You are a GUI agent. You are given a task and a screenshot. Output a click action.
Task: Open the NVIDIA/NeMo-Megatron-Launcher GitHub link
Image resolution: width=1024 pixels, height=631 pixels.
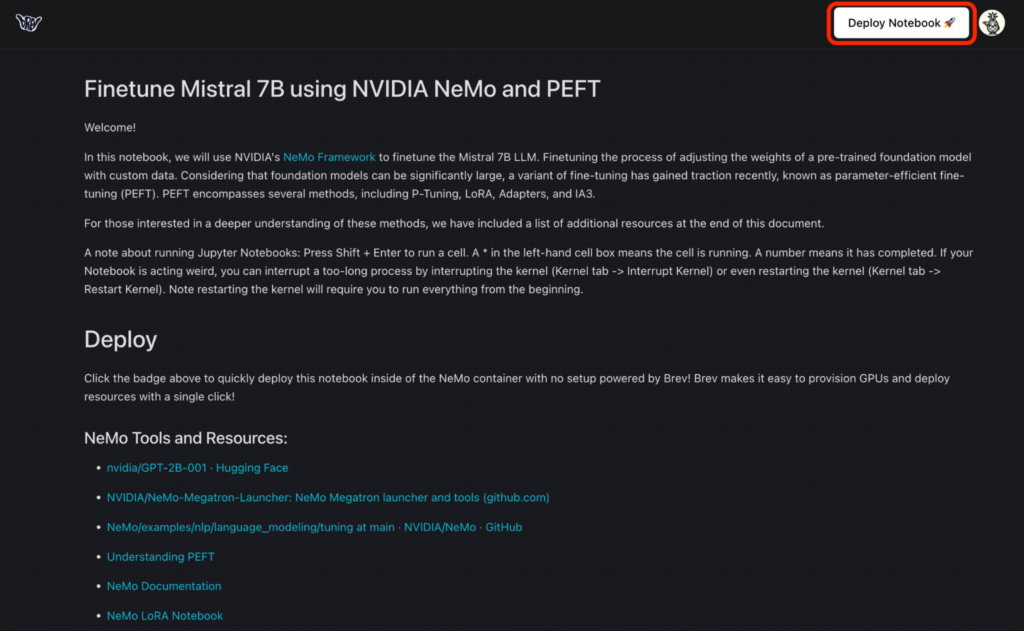(328, 497)
